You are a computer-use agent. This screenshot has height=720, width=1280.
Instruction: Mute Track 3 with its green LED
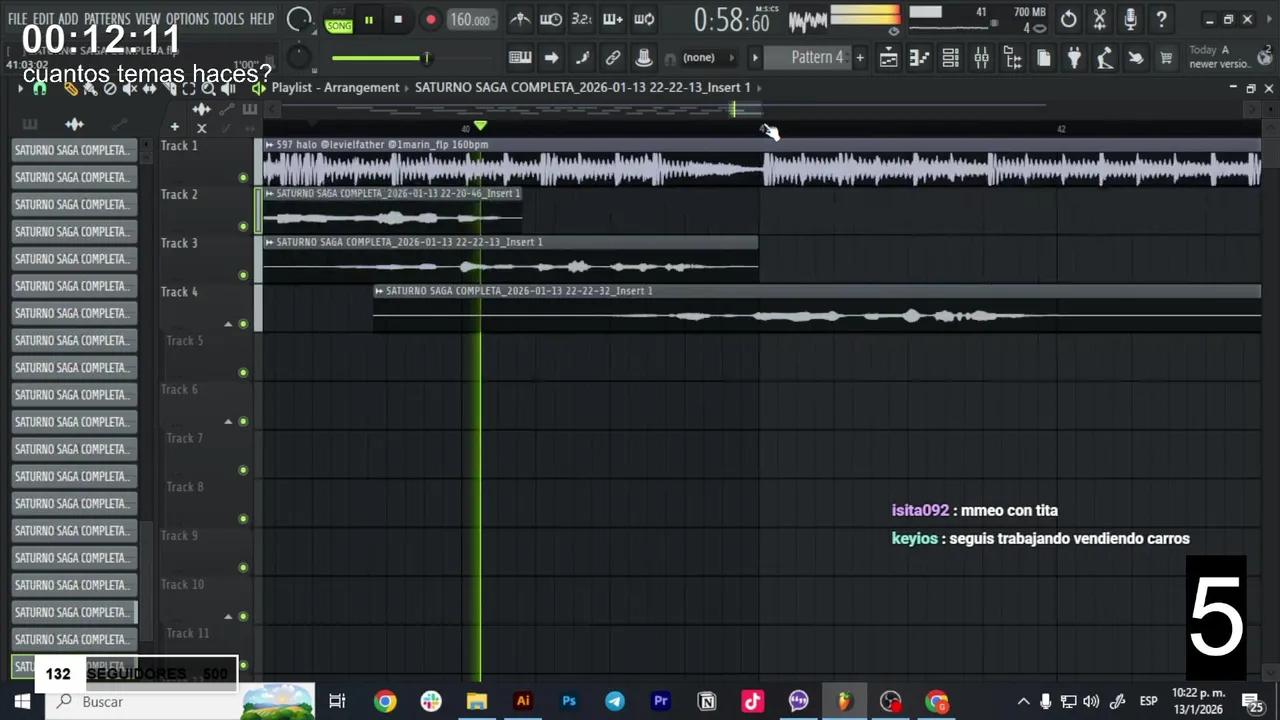[243, 275]
